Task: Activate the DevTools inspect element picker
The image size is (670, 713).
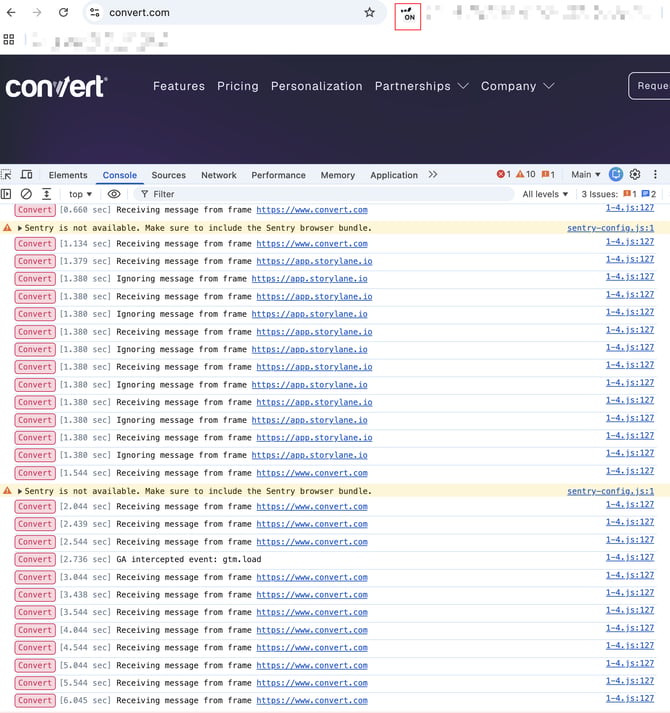Action: click(x=6, y=175)
